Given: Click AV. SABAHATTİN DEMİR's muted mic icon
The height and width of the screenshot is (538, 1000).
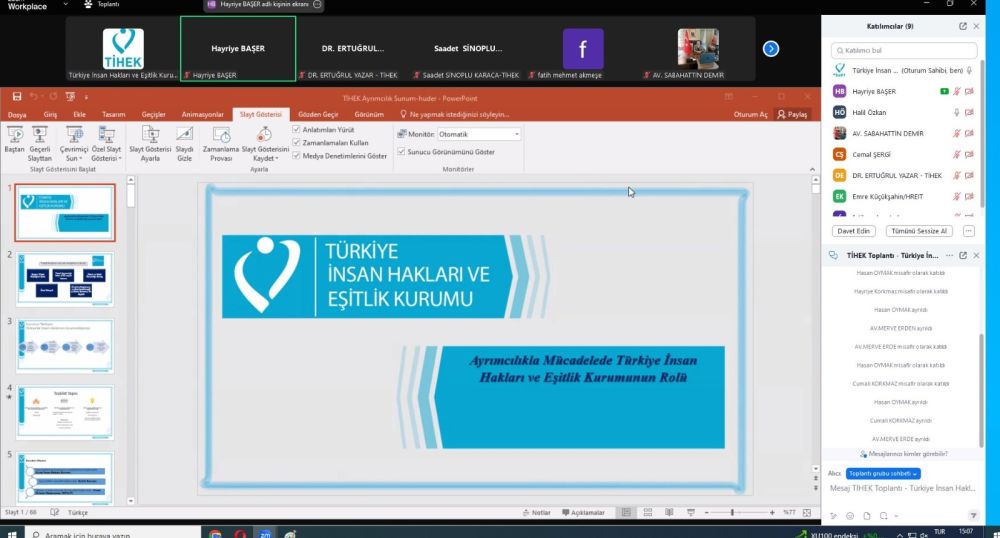Looking at the screenshot, I should [957, 133].
